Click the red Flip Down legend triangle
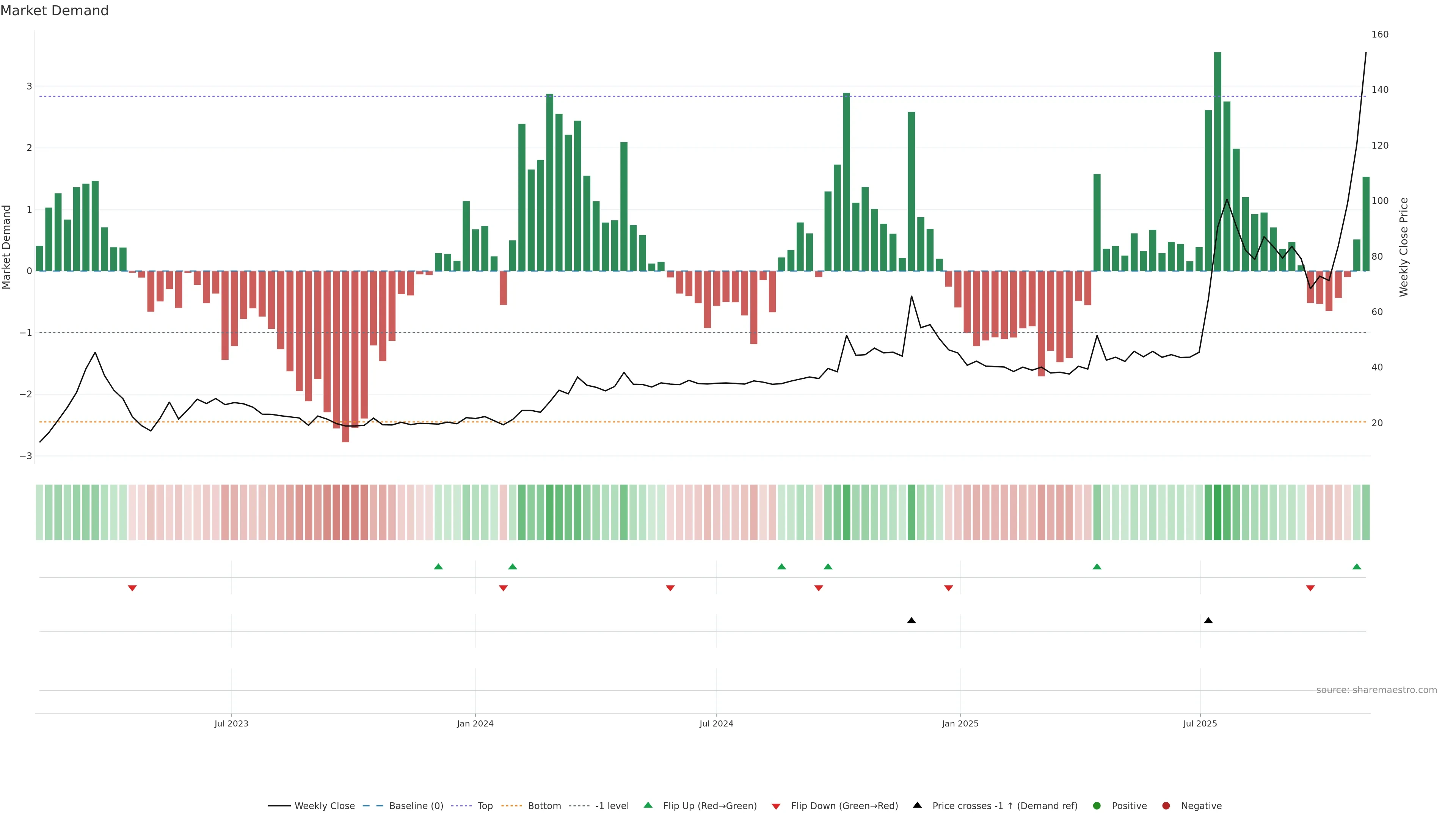The width and height of the screenshot is (1456, 819). pos(776,806)
